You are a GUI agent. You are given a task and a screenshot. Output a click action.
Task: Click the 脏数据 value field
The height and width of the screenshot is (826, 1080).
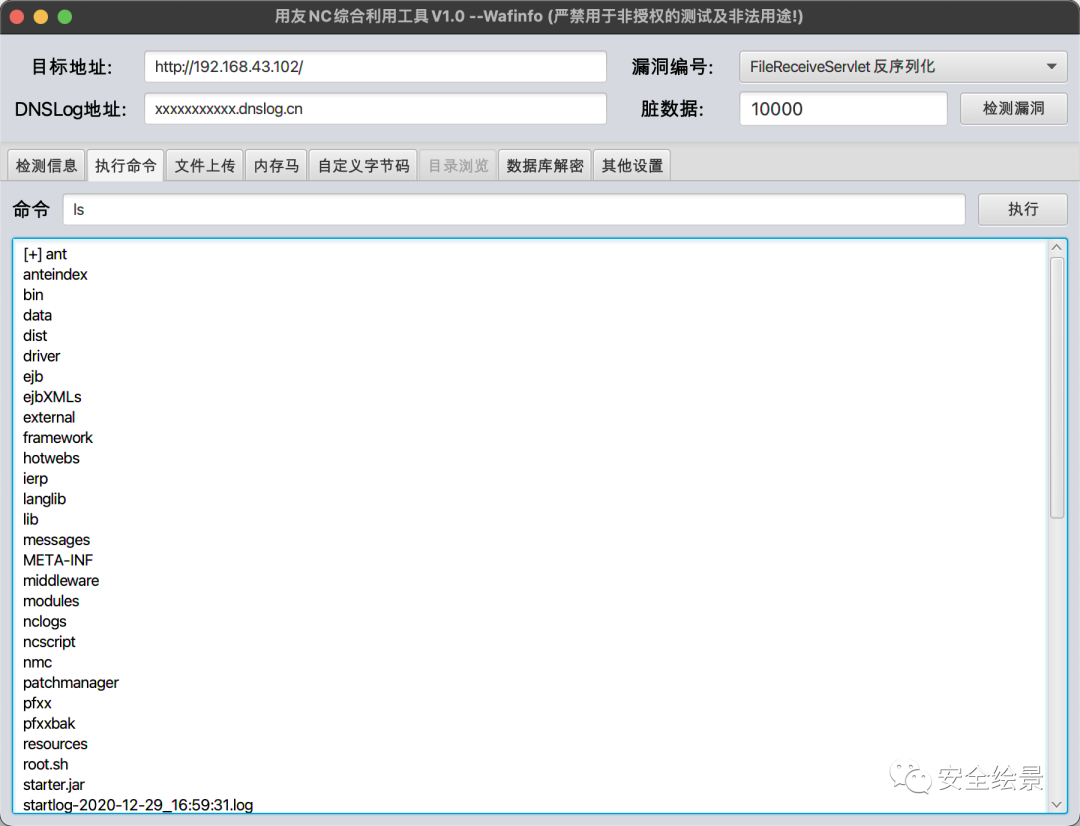(x=843, y=109)
